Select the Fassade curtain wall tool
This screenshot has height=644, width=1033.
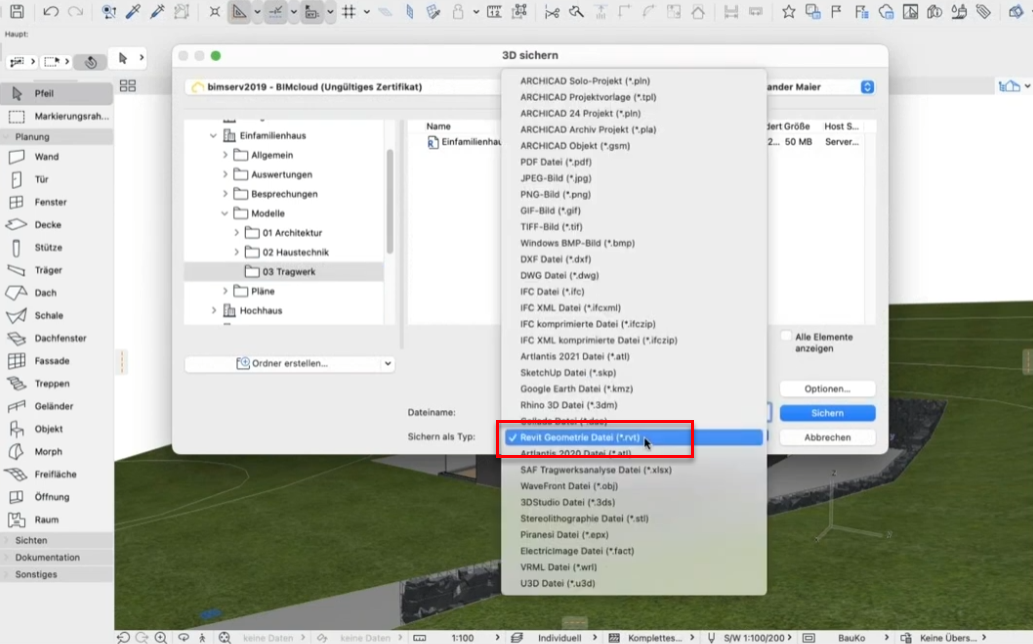click(51, 361)
